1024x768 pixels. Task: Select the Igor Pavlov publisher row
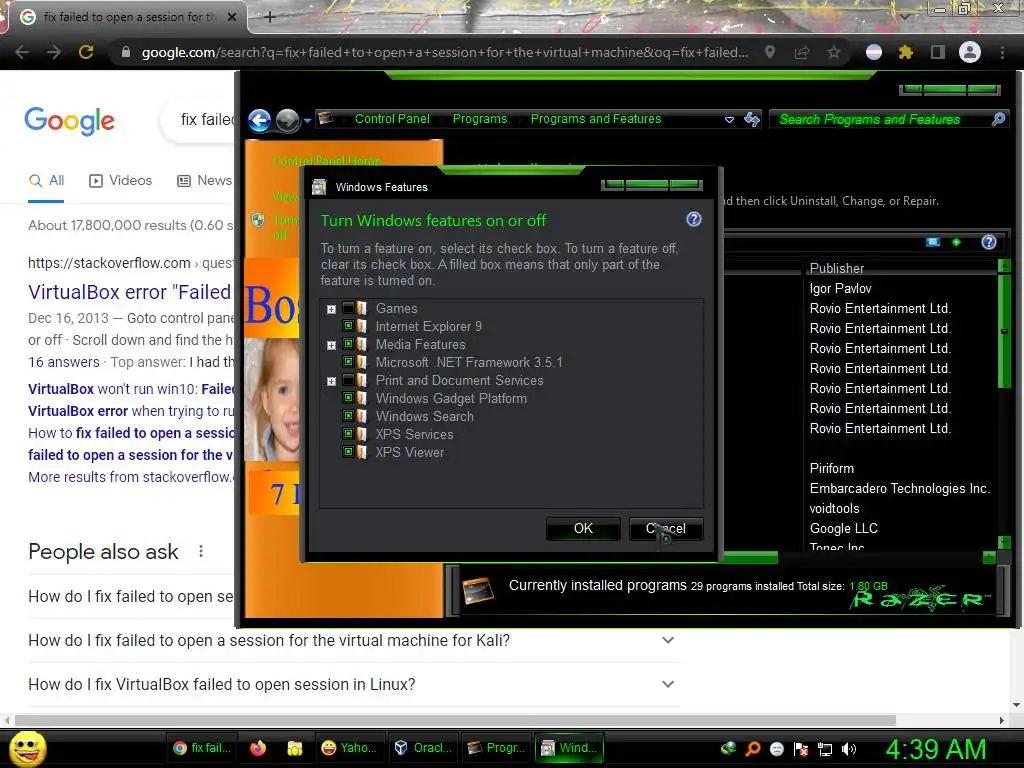[840, 288]
